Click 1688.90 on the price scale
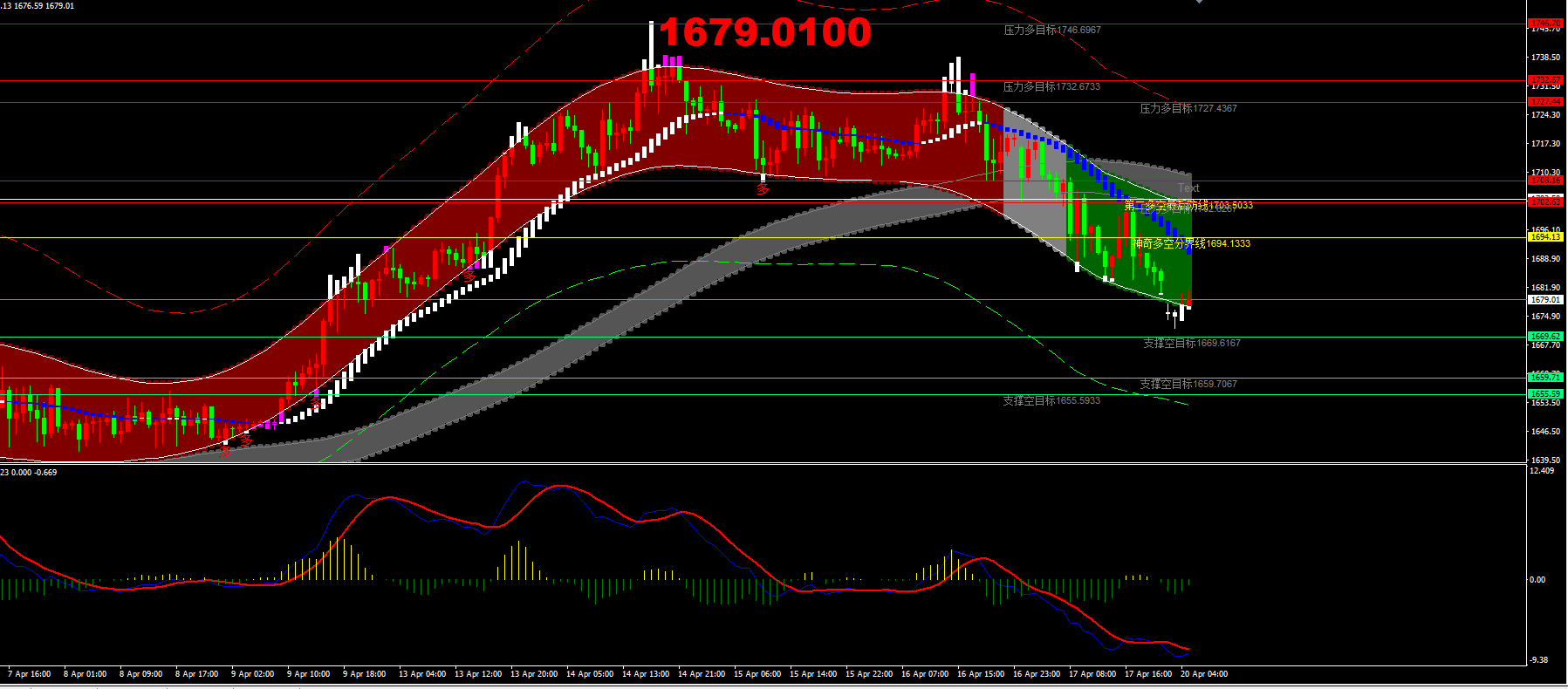 (1545, 259)
